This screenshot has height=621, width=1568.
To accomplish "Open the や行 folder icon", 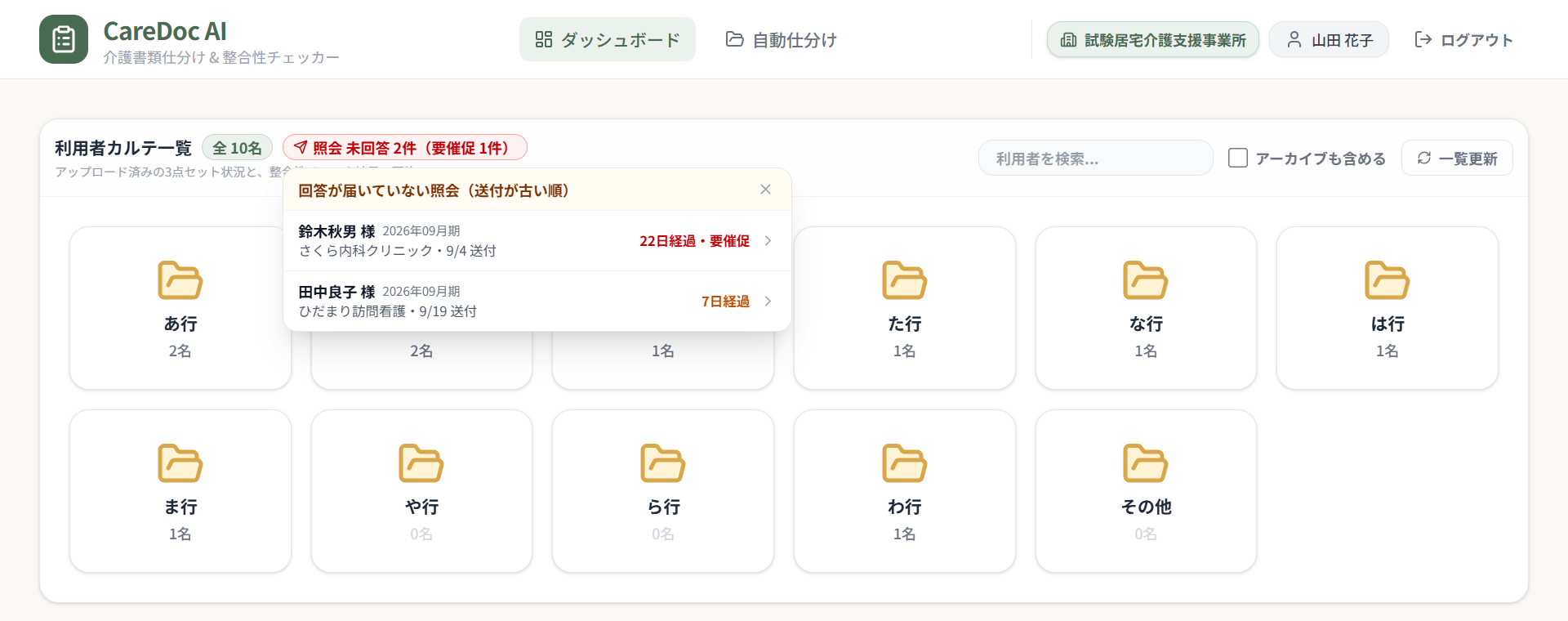I will coord(421,463).
